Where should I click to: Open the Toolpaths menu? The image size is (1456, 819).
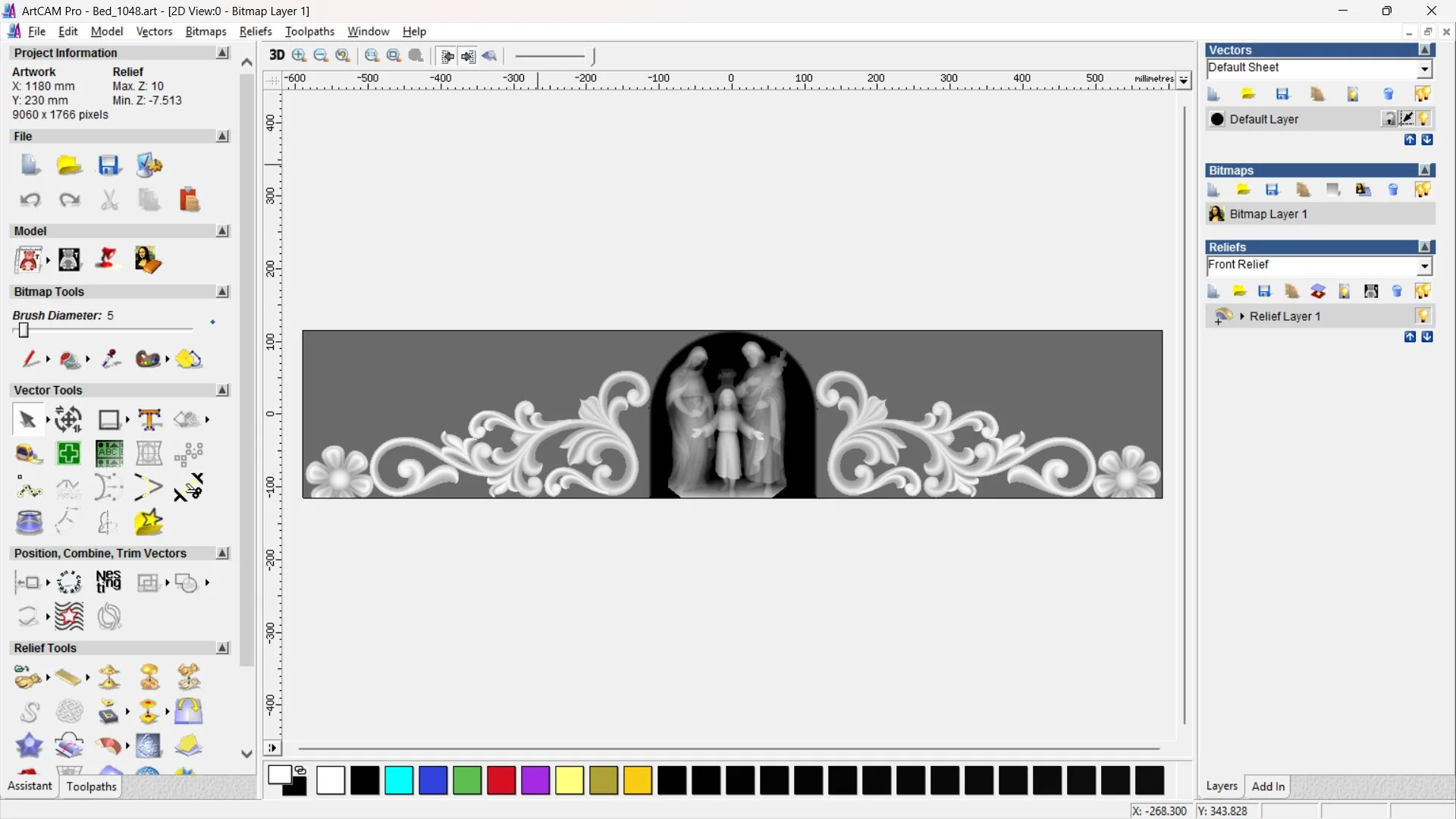pyautogui.click(x=309, y=31)
